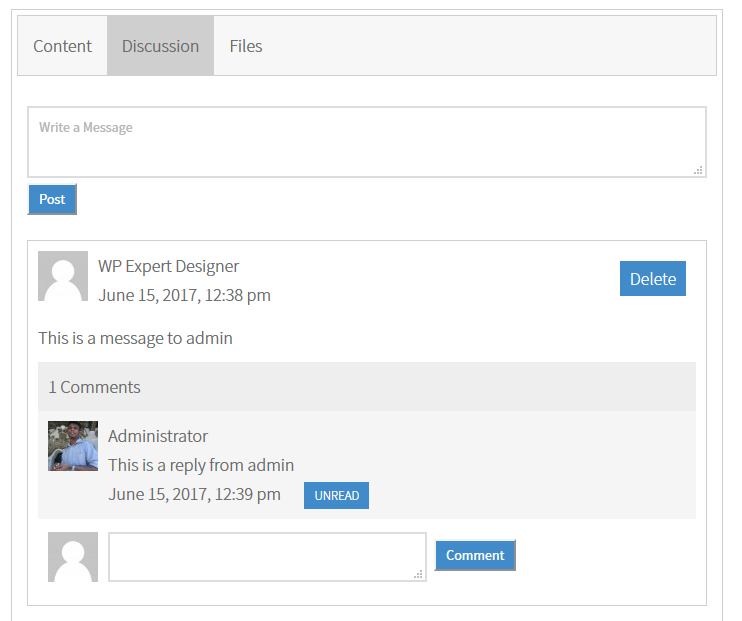Click WP Expert Designer's default avatar
This screenshot has width=742, height=621.
point(63,276)
